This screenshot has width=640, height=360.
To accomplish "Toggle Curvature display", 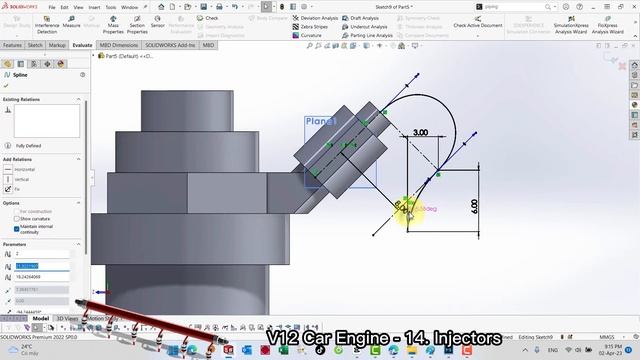I will pyautogui.click(x=307, y=36).
